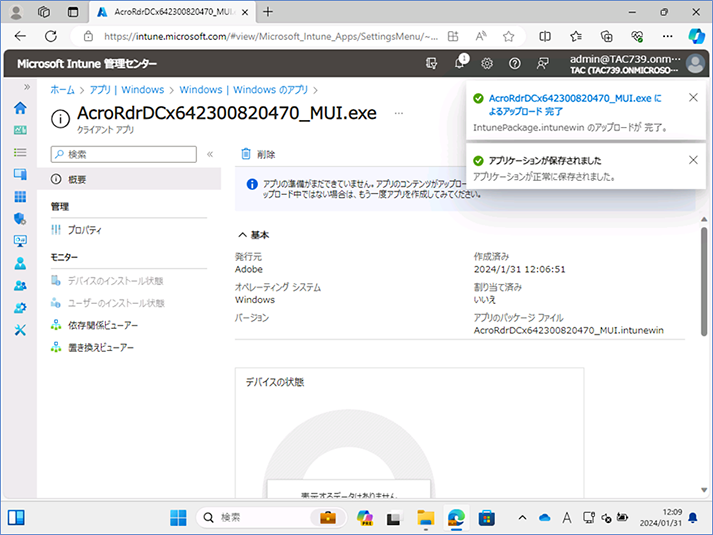The image size is (713, 535).
Task: Open Microsoft Store from taskbar
Action: tap(487, 517)
